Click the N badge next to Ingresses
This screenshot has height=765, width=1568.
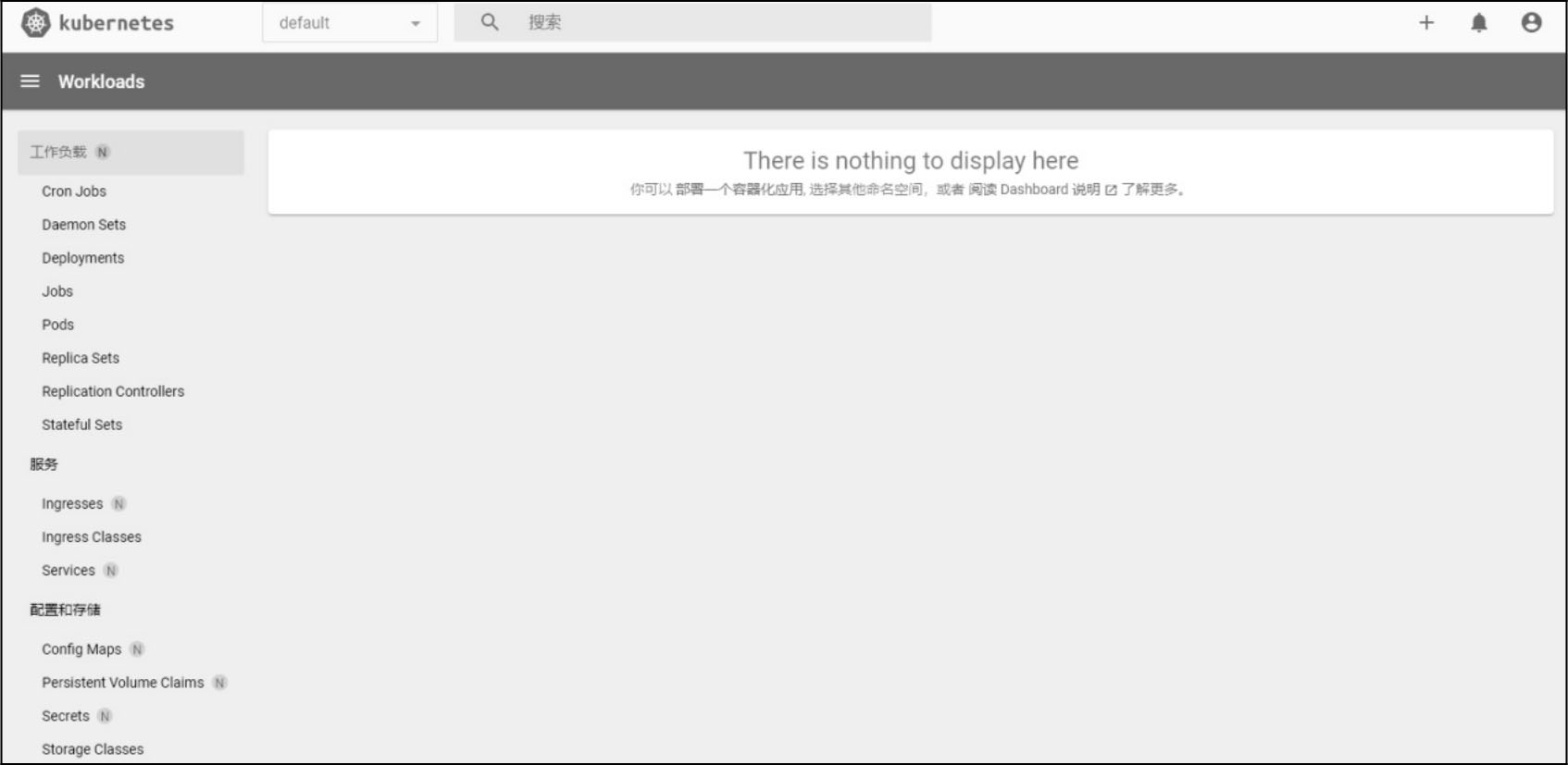point(118,504)
